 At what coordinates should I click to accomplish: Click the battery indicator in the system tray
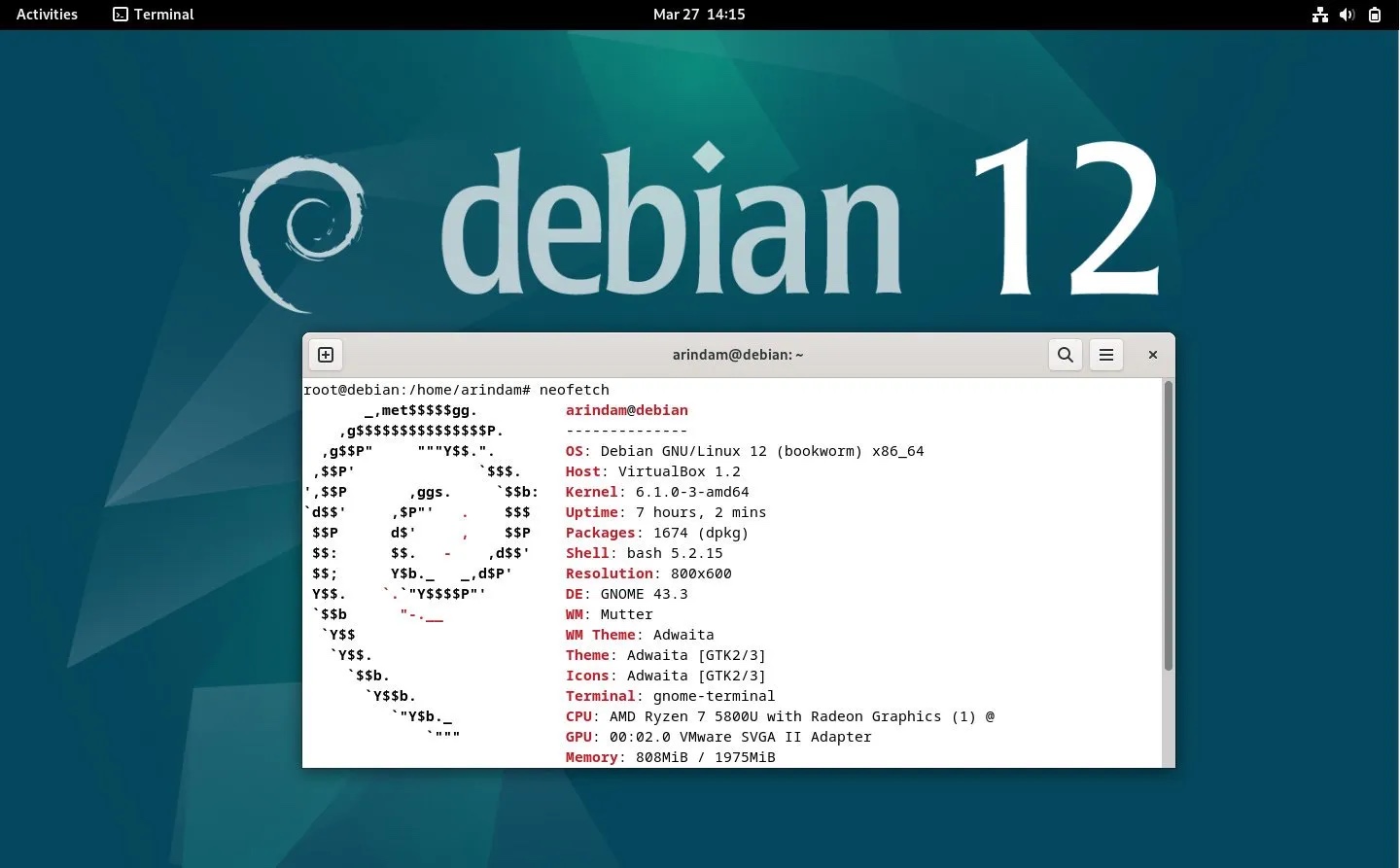coord(1374,15)
